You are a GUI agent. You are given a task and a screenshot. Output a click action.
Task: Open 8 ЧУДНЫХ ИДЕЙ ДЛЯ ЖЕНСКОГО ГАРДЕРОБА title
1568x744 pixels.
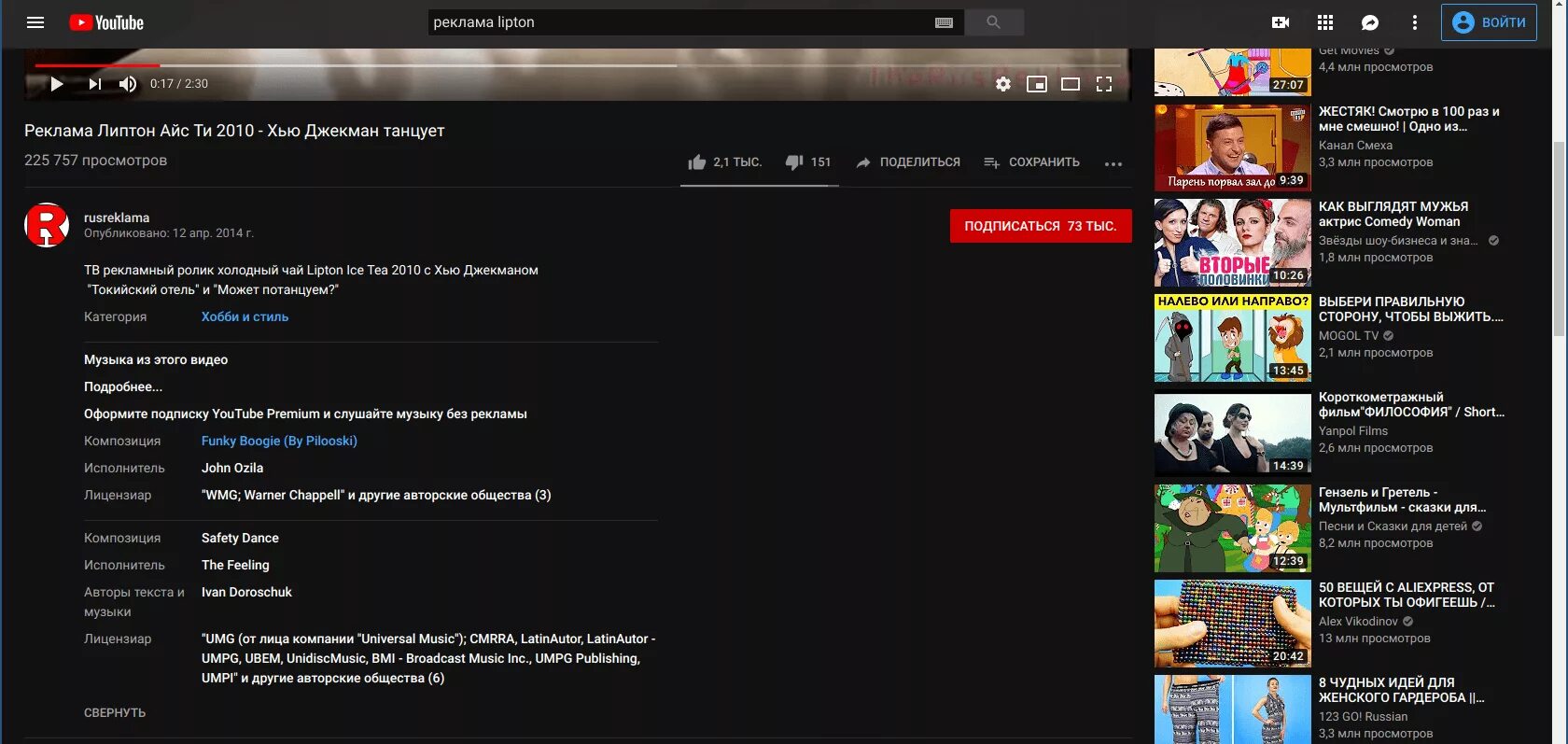[1402, 690]
